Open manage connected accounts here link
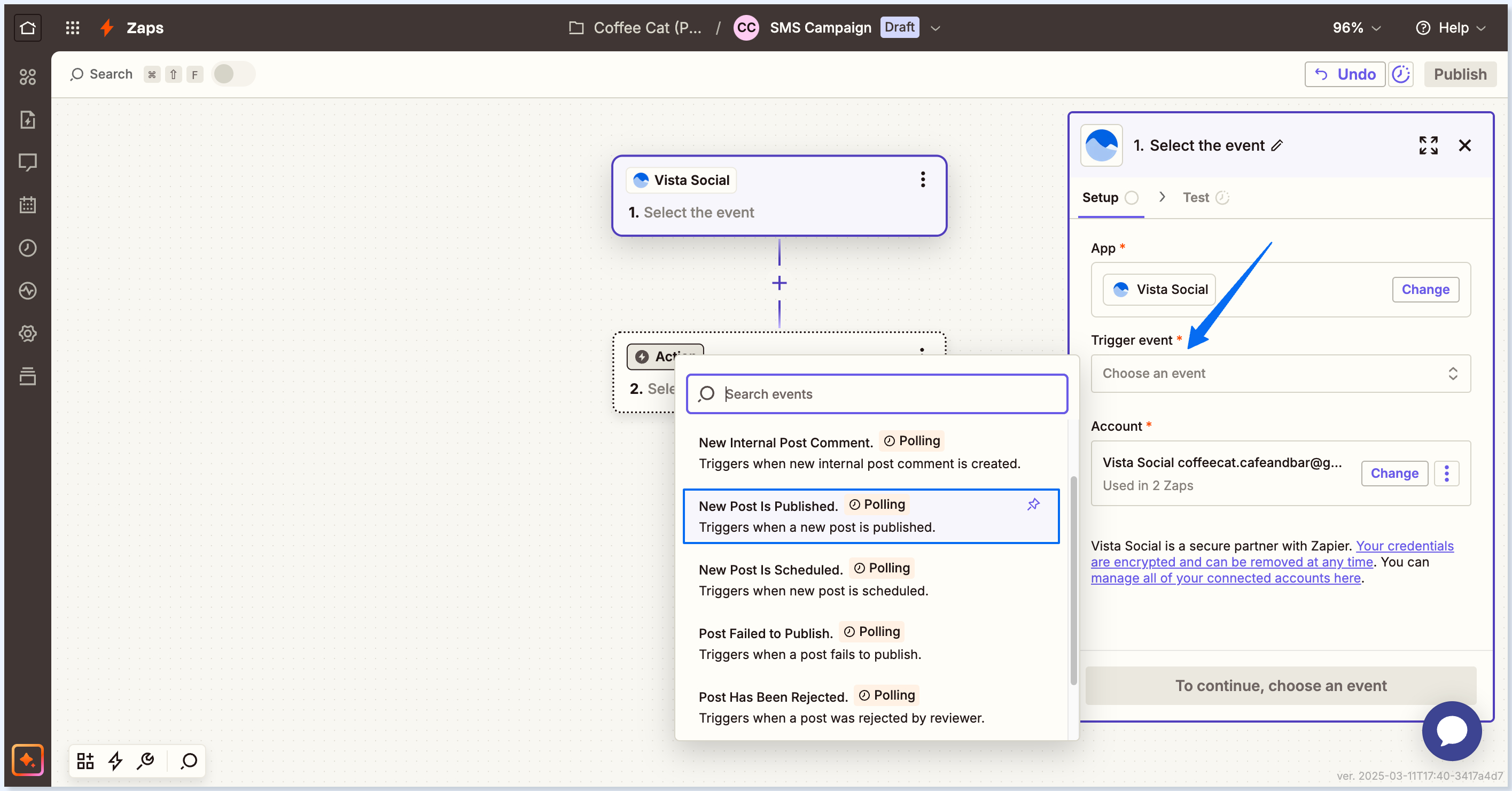 tap(1226, 578)
